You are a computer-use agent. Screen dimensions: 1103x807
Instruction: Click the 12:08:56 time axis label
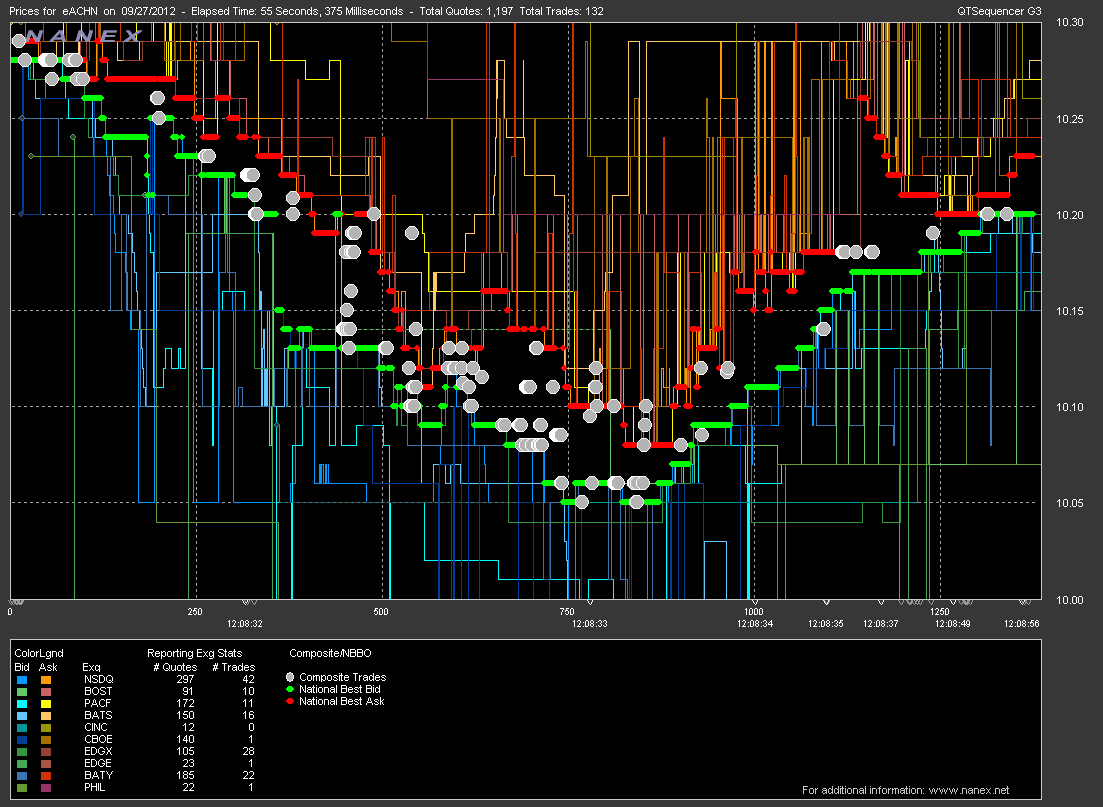tap(1021, 623)
